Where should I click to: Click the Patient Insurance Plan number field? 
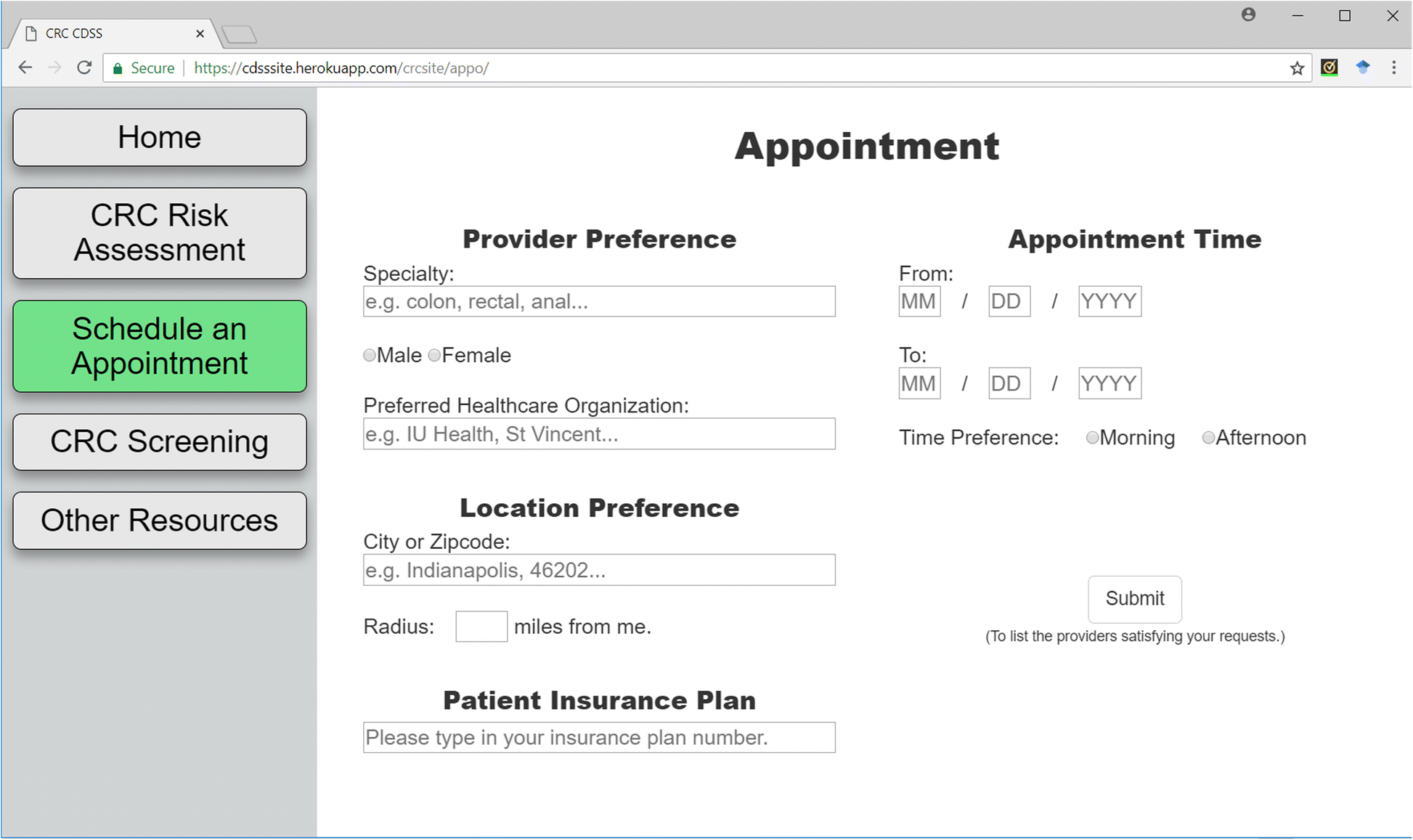599,737
